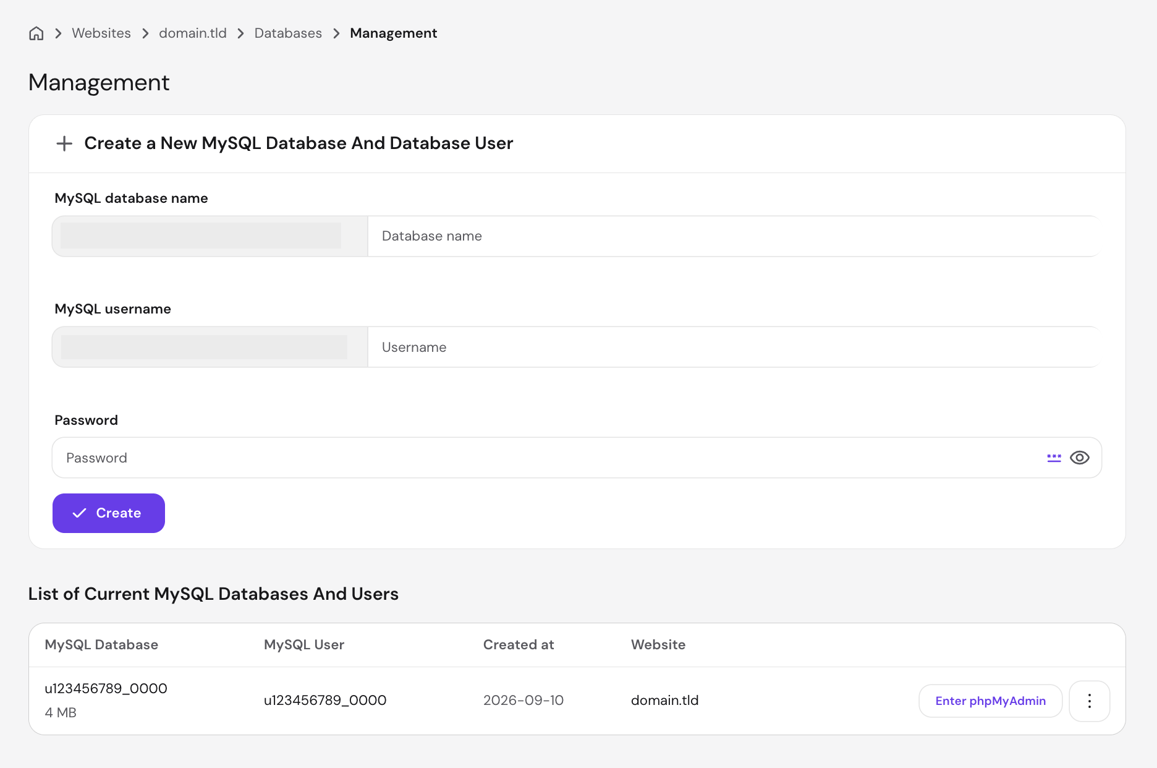The width and height of the screenshot is (1157, 768).
Task: Open three-dot menu for u123456789_0000
Action: (x=1089, y=701)
